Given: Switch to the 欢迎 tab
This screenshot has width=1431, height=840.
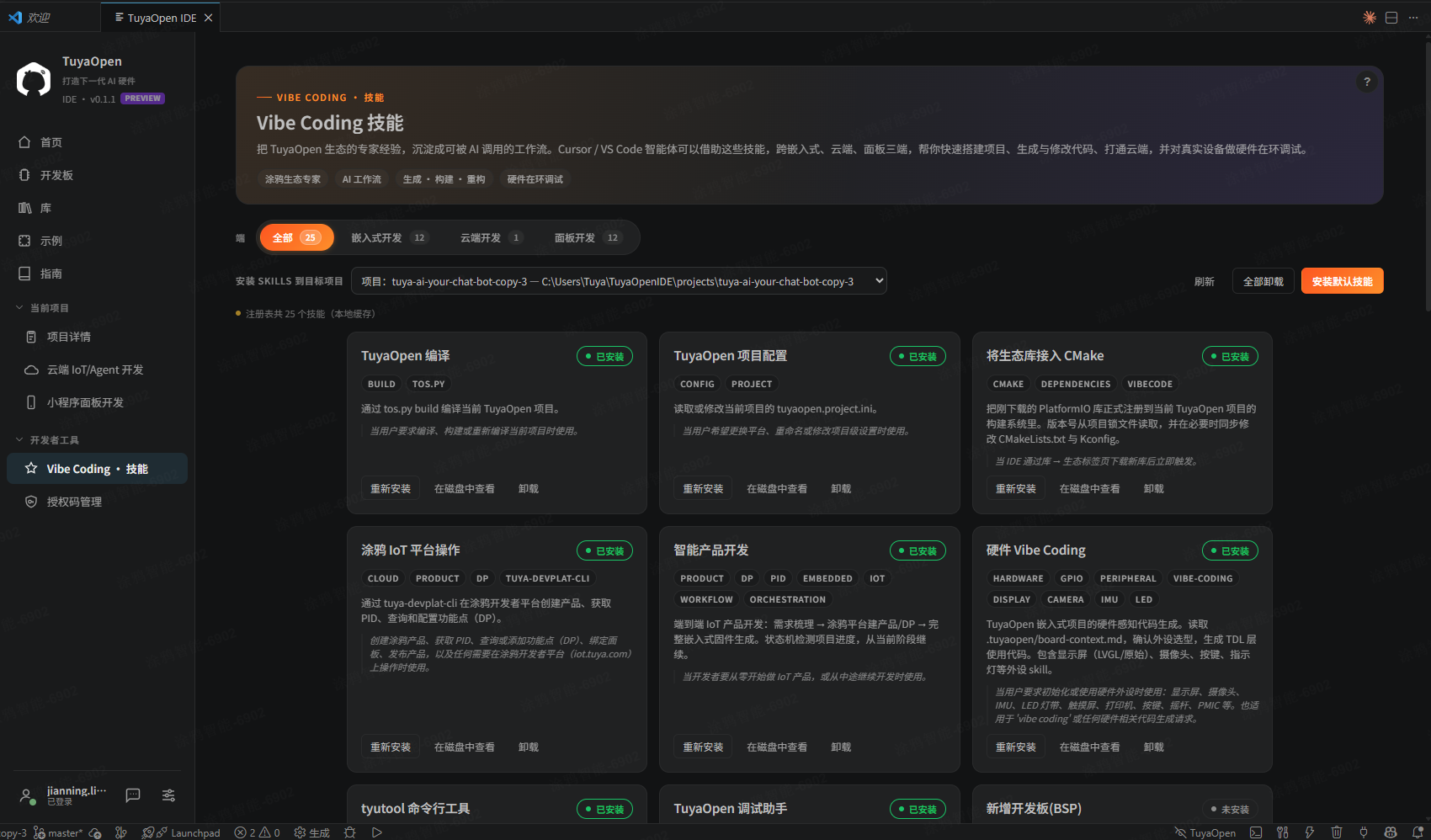Looking at the screenshot, I should pos(30,18).
